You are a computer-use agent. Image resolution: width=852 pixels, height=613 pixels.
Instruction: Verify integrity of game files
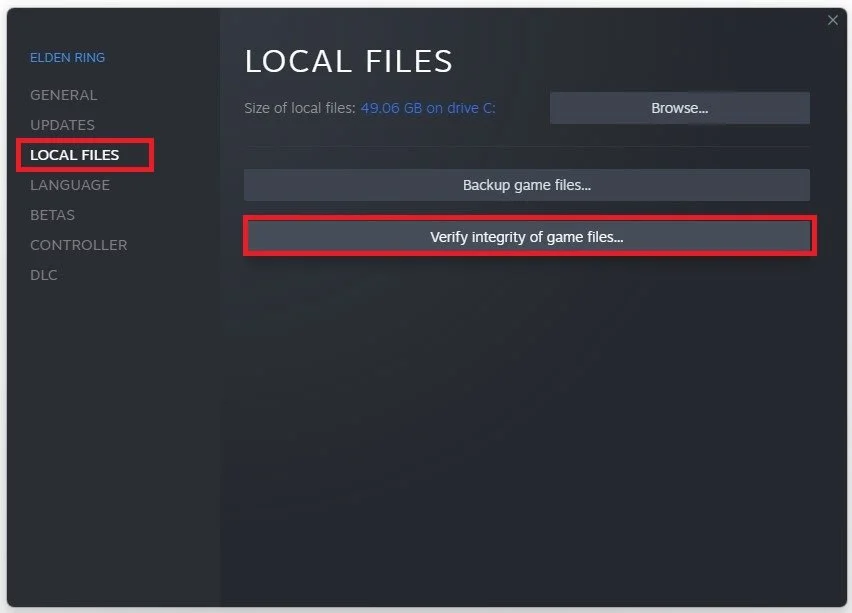coord(527,236)
